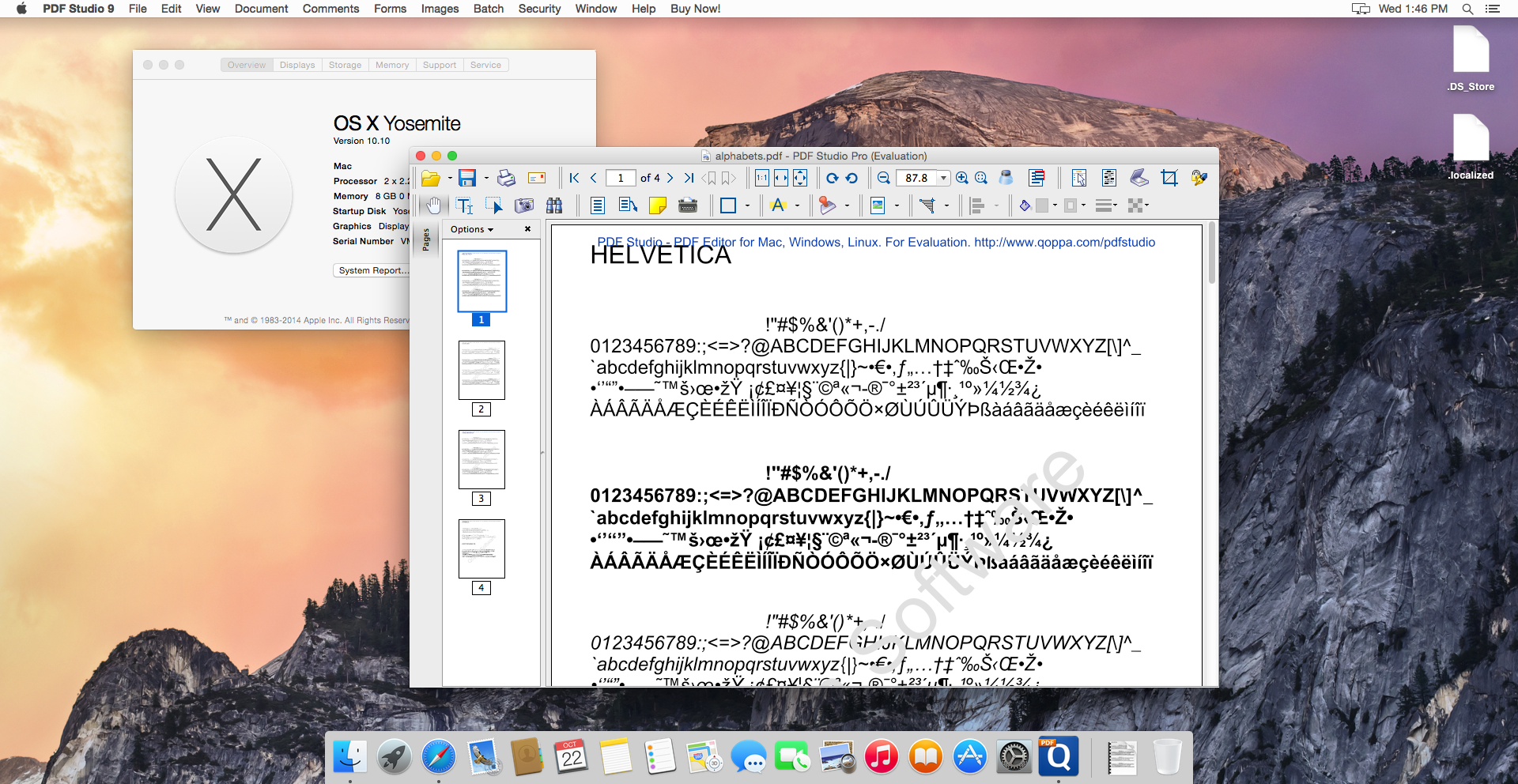Expand the text highlight tool dropdown
The image size is (1518, 784).
797,206
